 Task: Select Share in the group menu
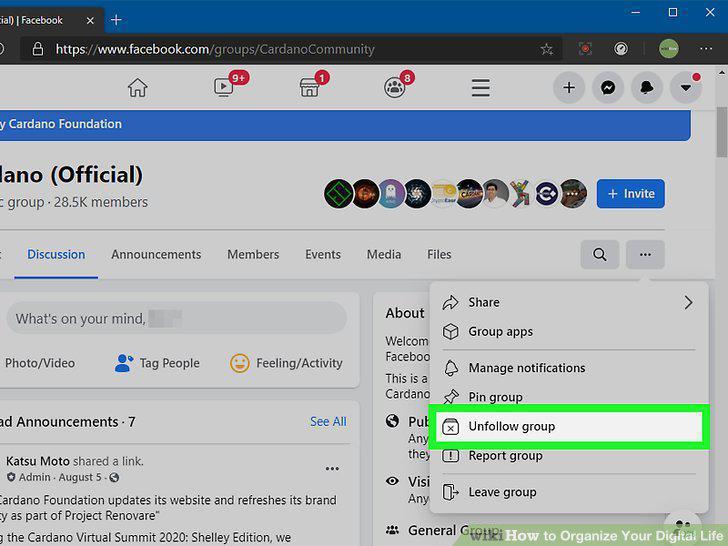point(569,302)
